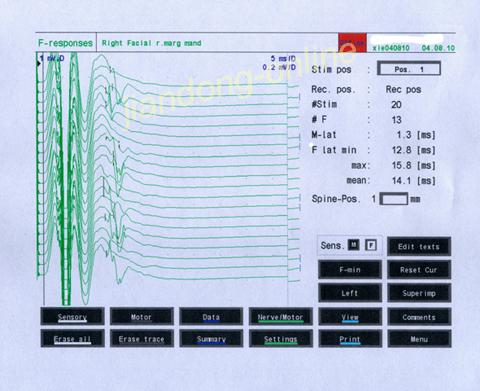Viewport: 480px width, 391px height.
Task: Reset cursors with Reset Cur
Action: 419,269
